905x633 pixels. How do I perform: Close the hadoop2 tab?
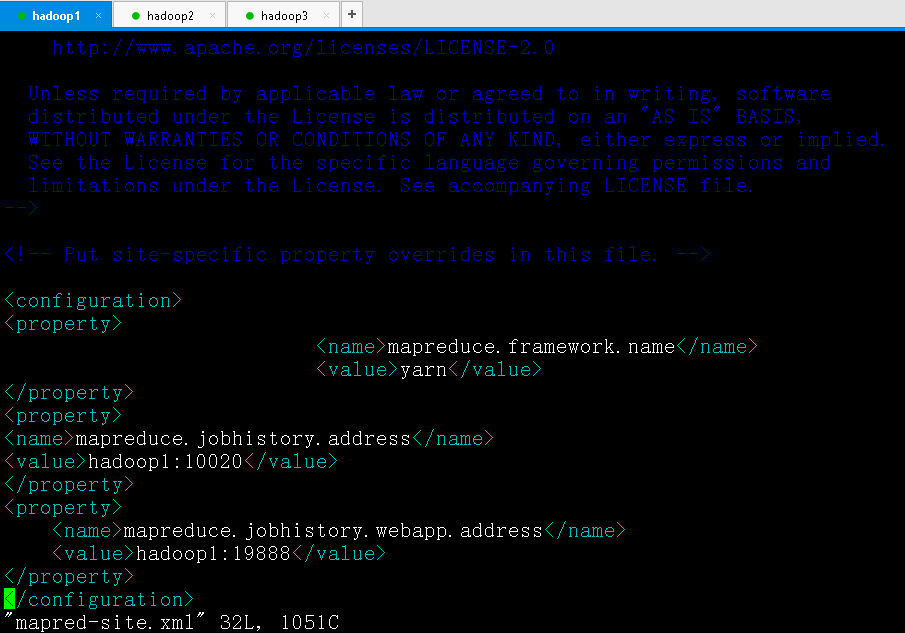point(212,16)
